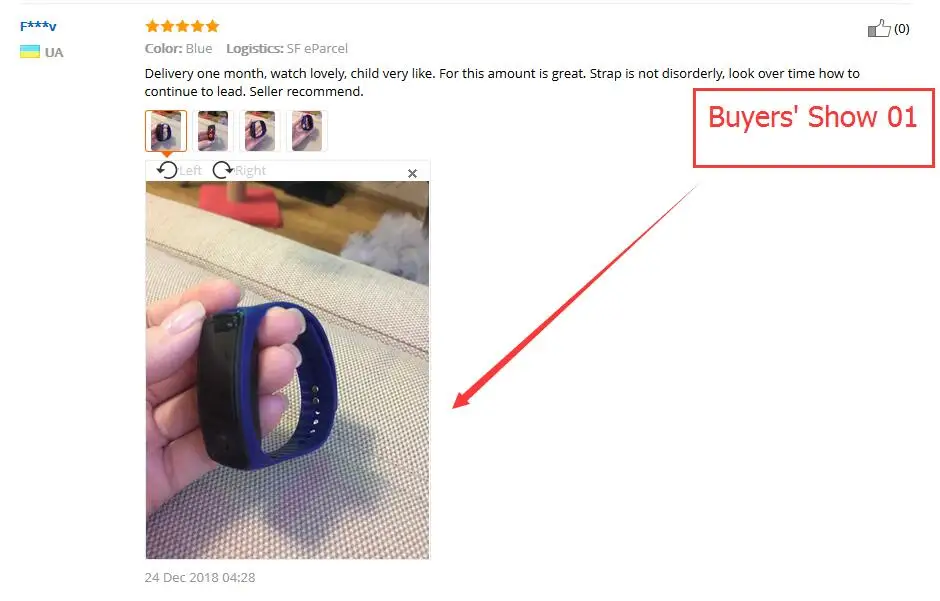Show the fourth review photo thumbnail

click(306, 131)
